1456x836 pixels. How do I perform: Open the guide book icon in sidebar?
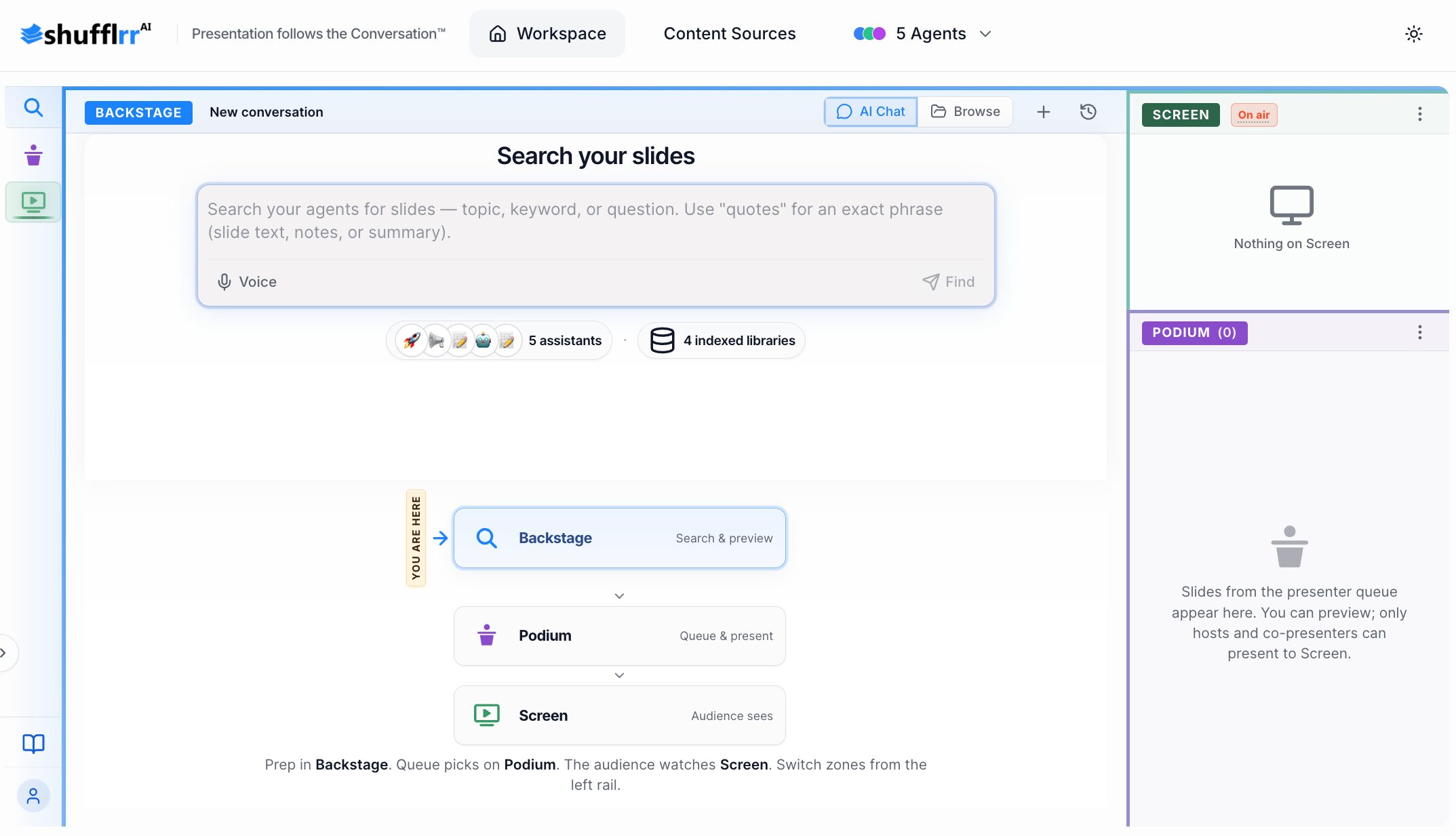click(x=33, y=744)
